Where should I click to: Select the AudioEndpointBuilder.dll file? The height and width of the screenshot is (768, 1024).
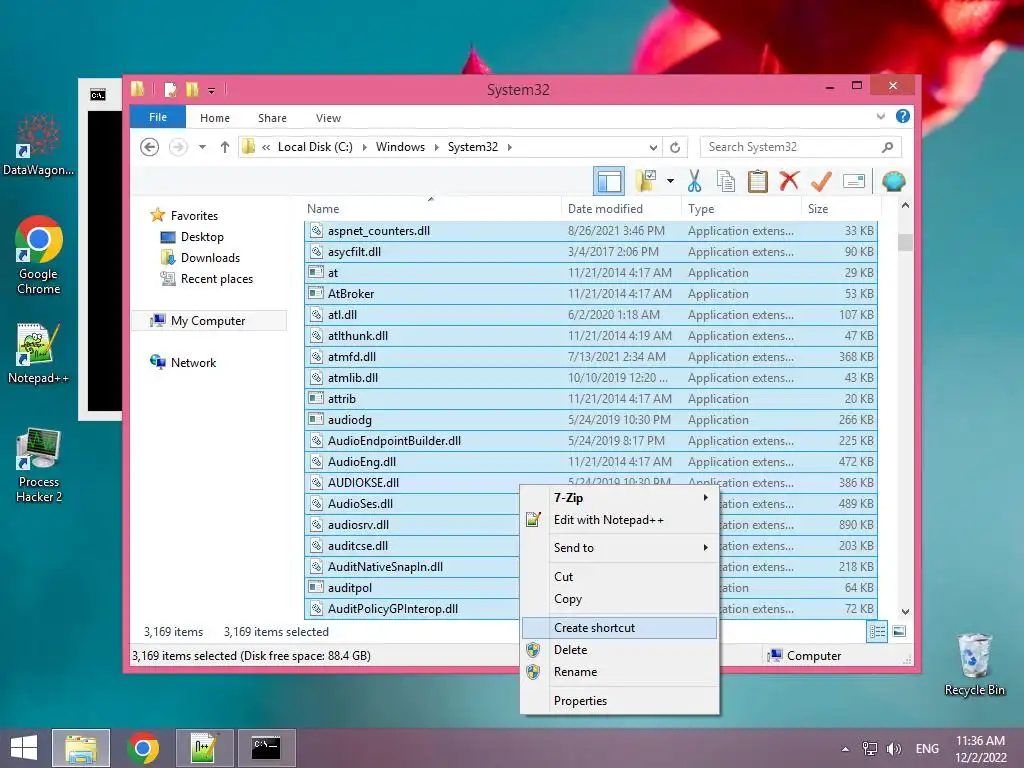tap(591, 441)
